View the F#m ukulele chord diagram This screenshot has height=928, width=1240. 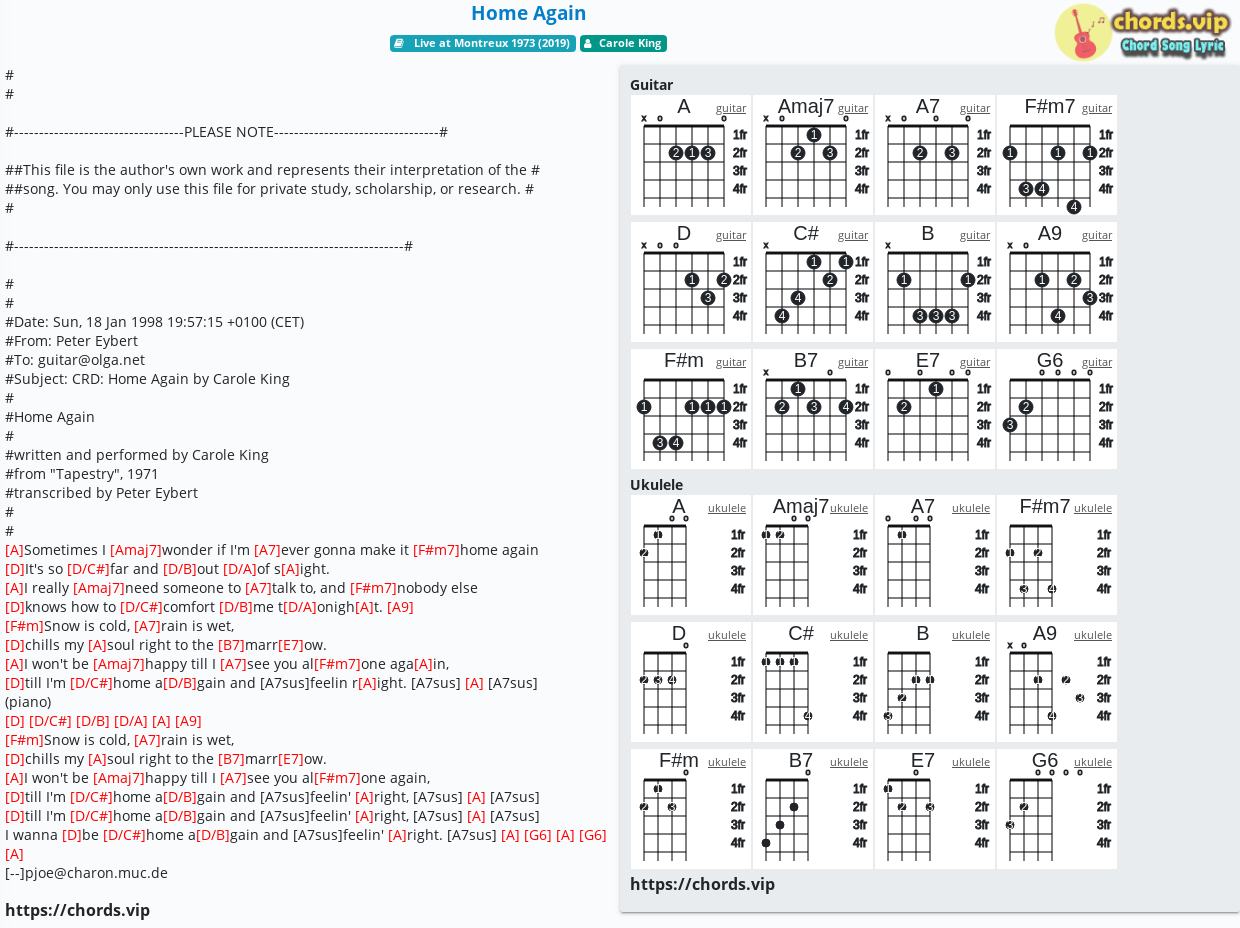pyautogui.click(x=691, y=809)
